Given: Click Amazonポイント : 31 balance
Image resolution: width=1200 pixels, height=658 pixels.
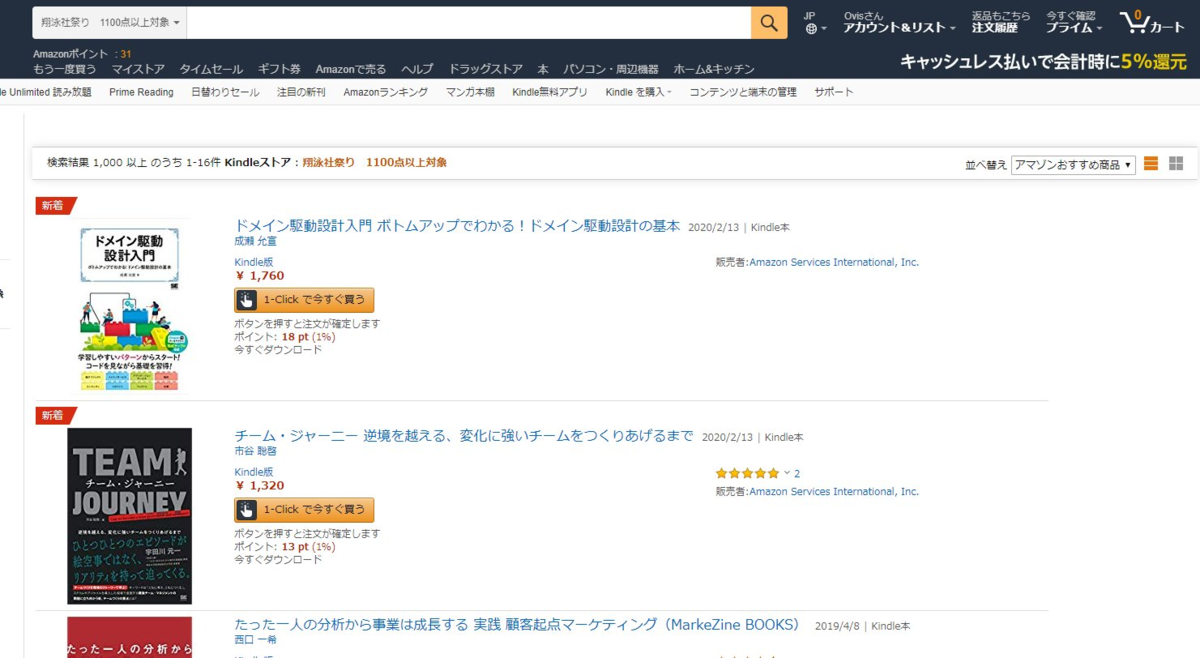Looking at the screenshot, I should coord(82,54).
